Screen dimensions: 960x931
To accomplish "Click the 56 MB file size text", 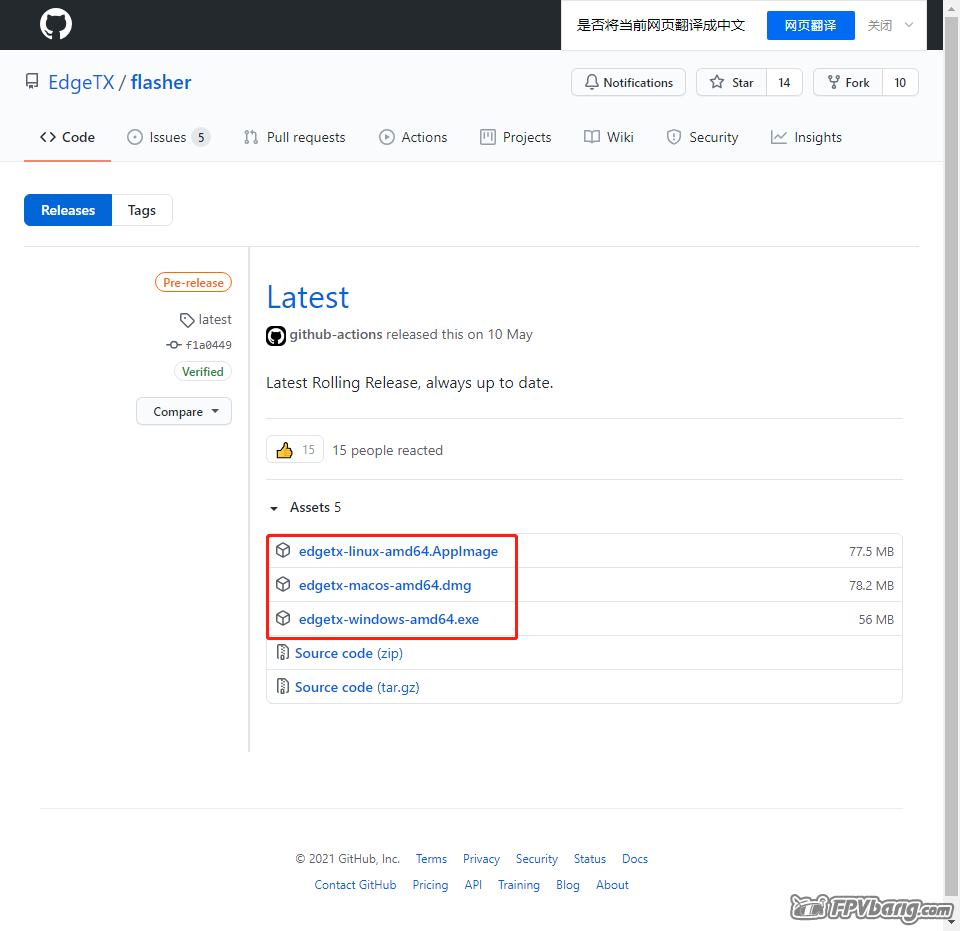I will (876, 619).
